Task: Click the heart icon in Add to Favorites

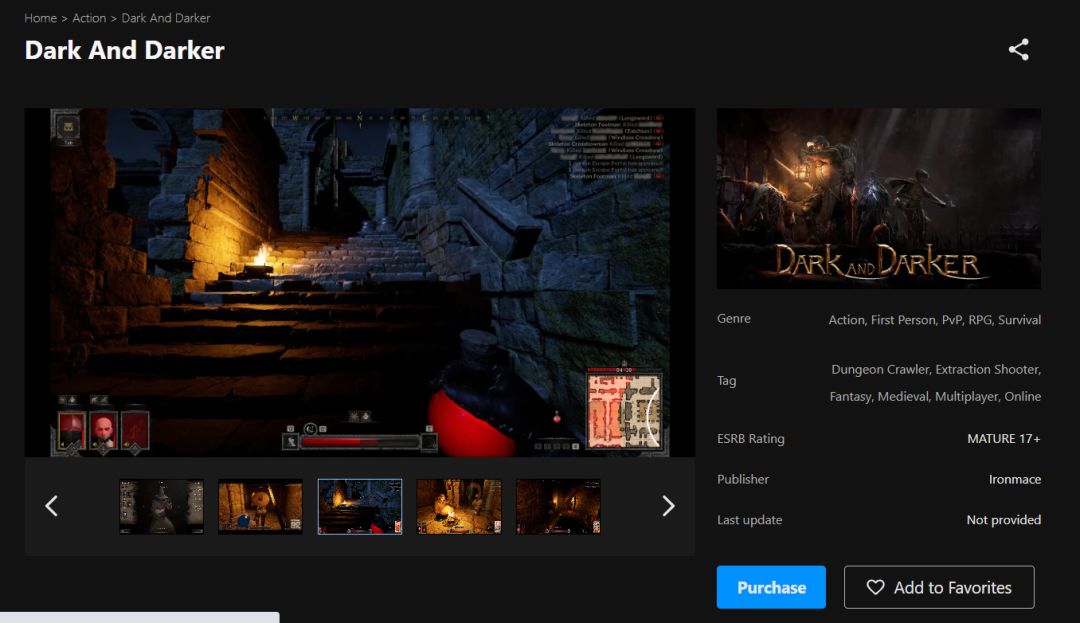Action: coord(875,587)
